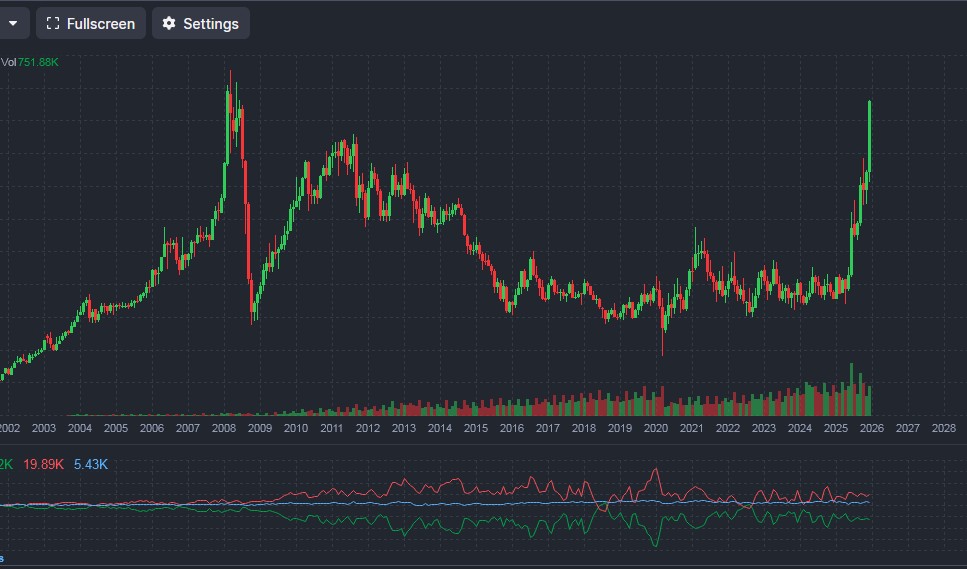This screenshot has width=967, height=569.
Task: Click the Vol 751.88K volume label
Action: click(x=30, y=62)
